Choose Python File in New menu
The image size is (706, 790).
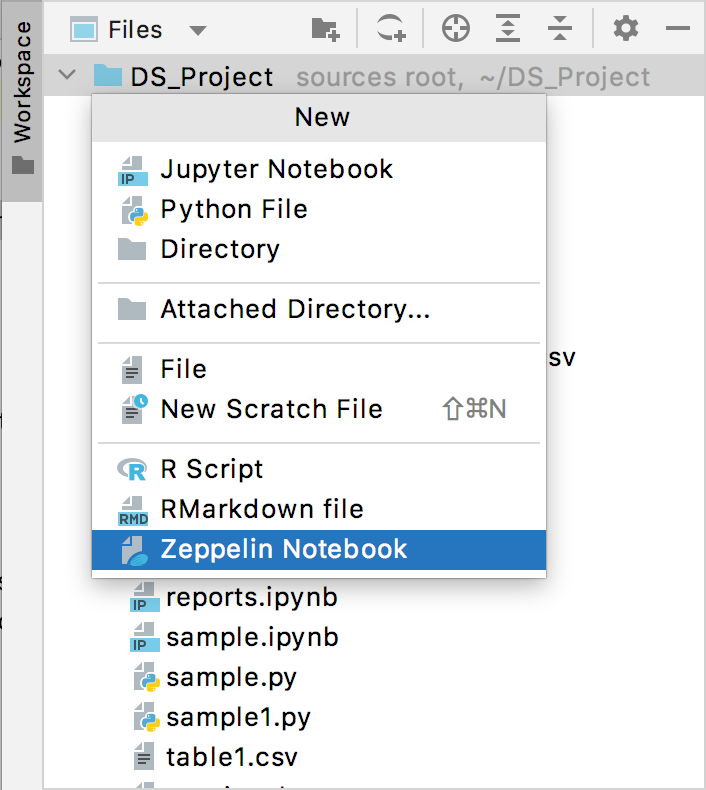tap(233, 209)
